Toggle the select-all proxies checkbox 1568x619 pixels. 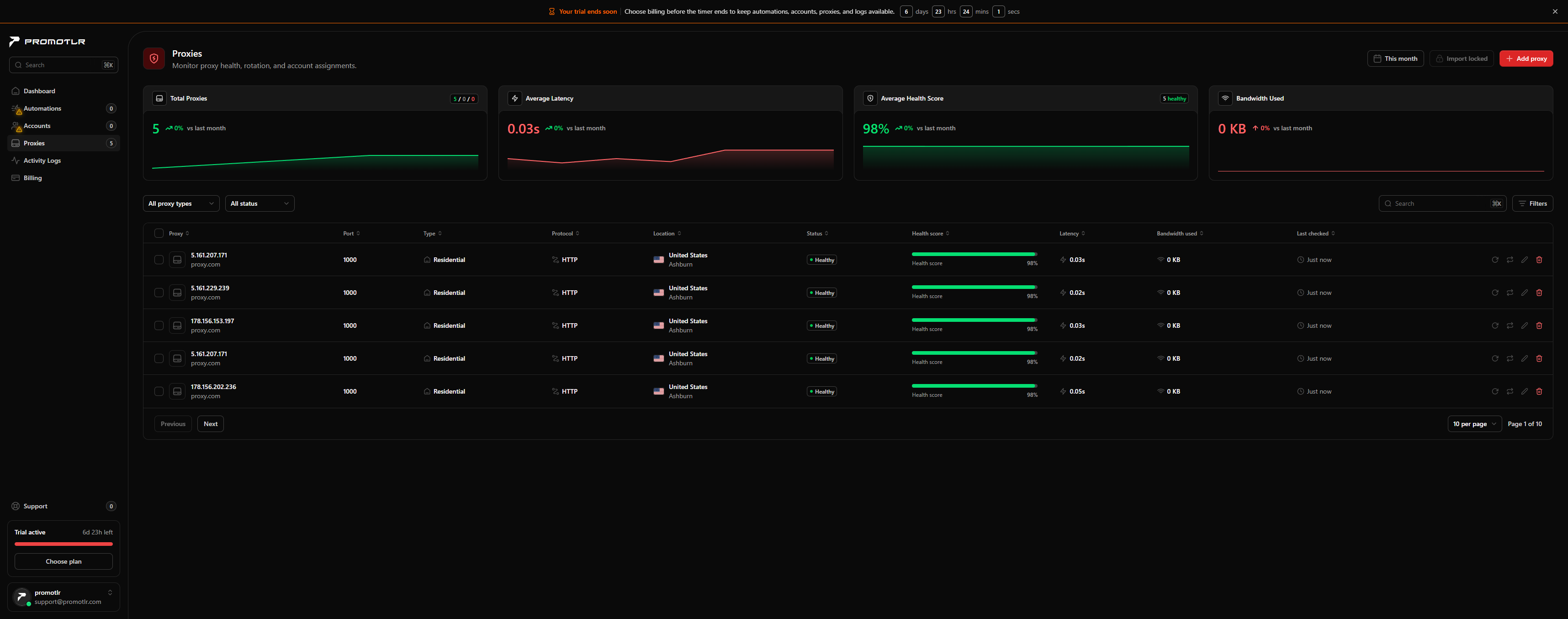tap(159, 233)
